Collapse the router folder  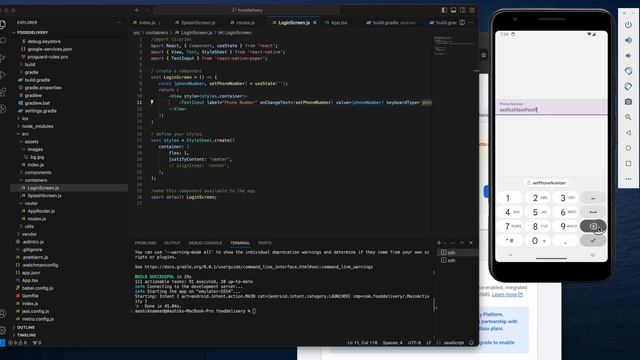coord(31,203)
